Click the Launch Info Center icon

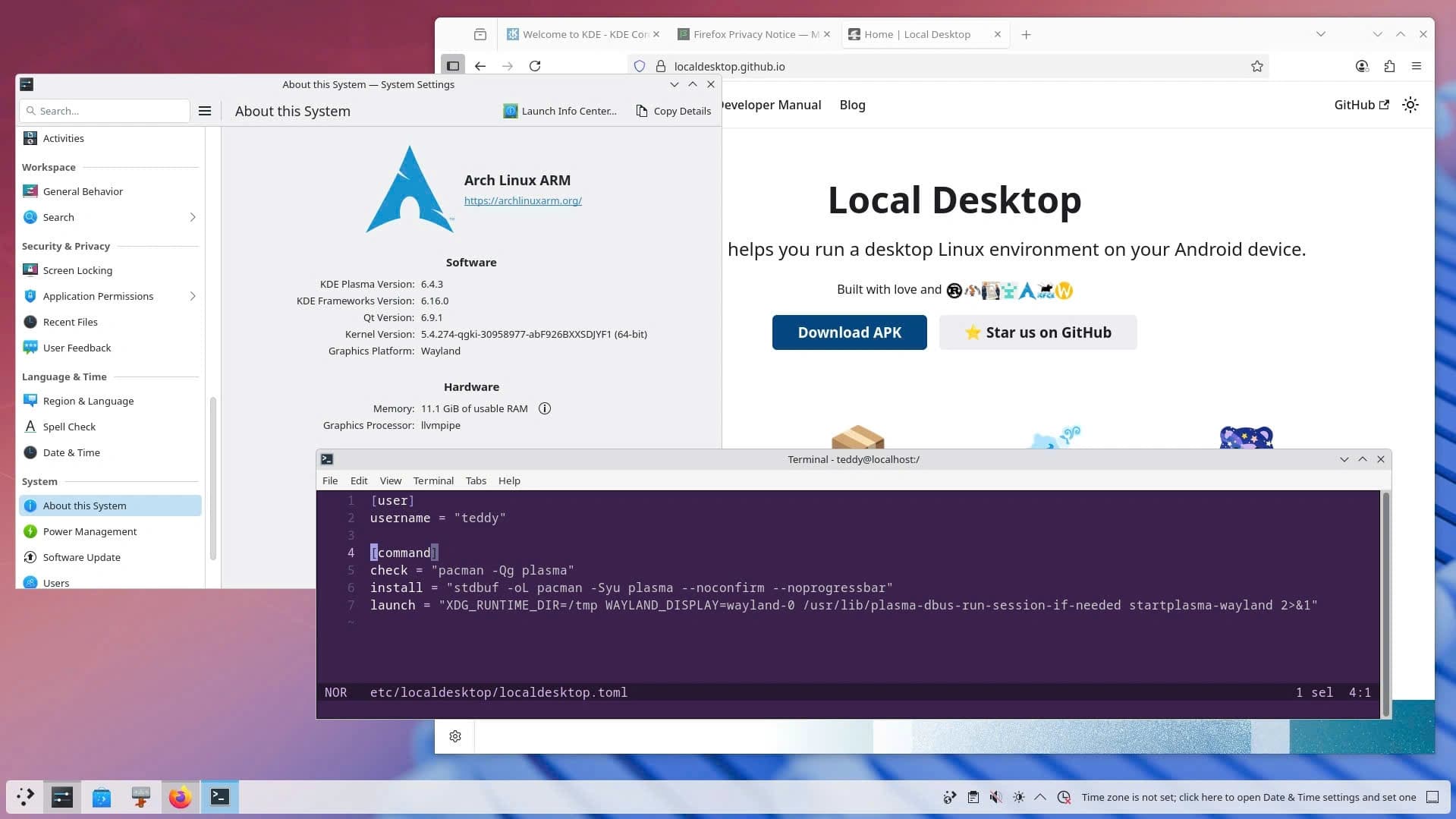coord(510,111)
